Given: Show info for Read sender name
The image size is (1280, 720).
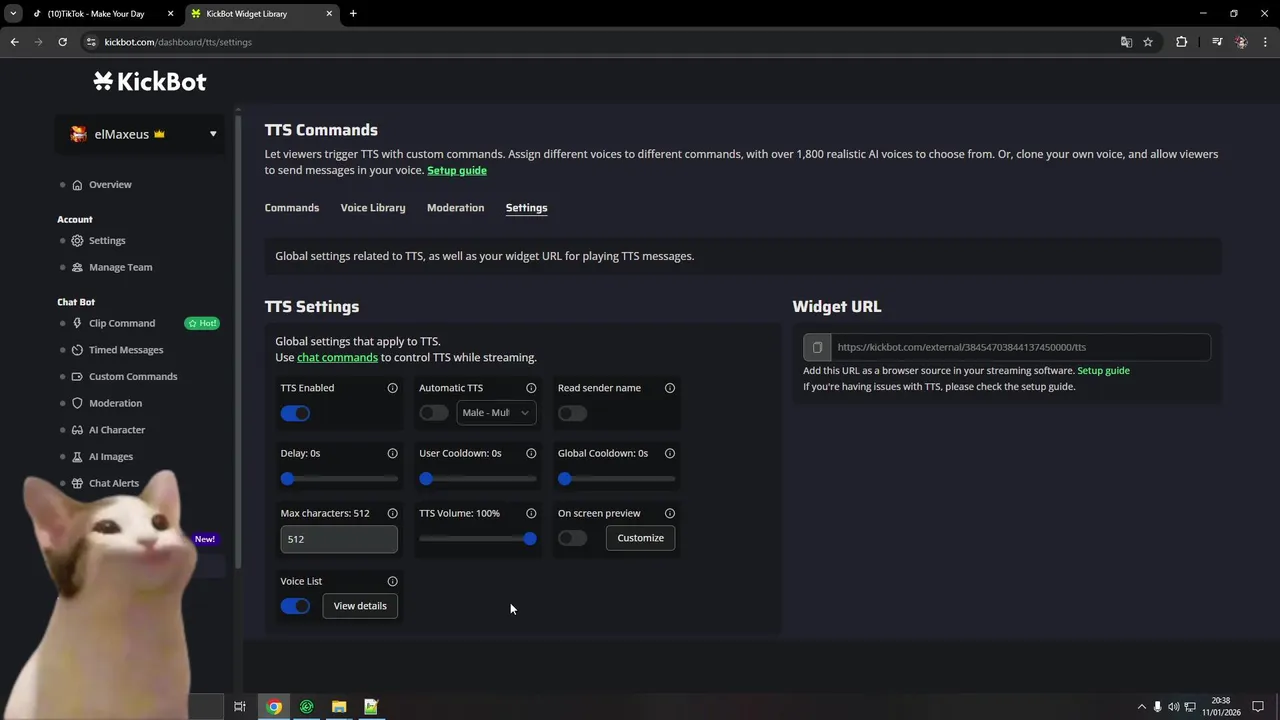Looking at the screenshot, I should click(670, 388).
